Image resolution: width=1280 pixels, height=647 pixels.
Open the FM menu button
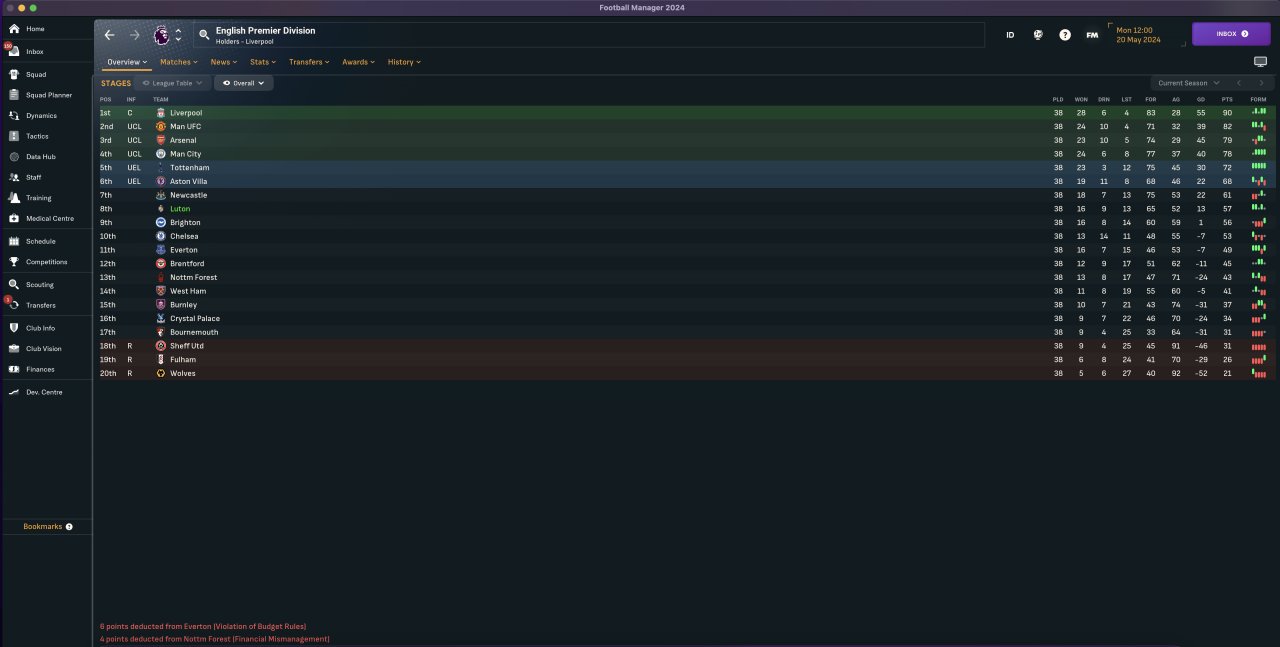[1092, 35]
